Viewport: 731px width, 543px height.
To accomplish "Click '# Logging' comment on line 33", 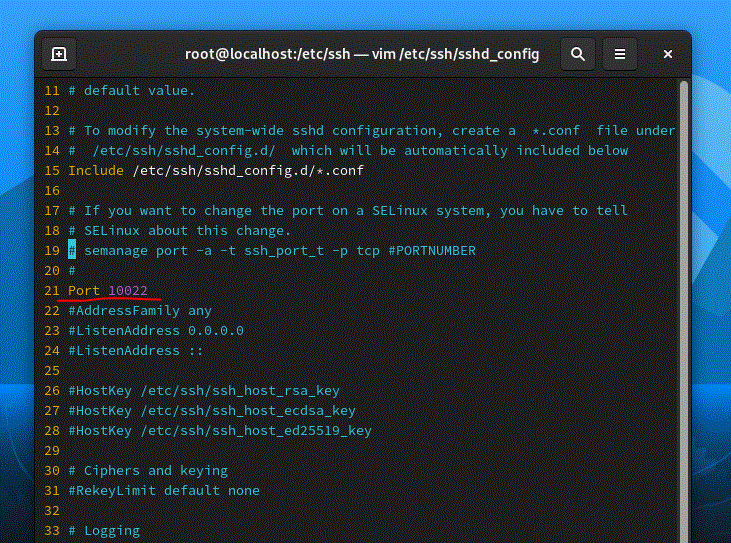I will pos(104,531).
